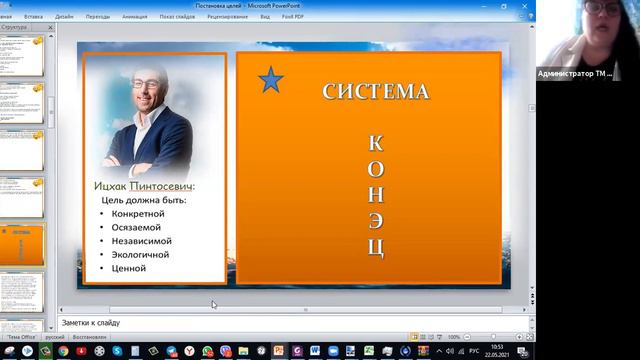The width and height of the screenshot is (640, 360).
Task: Click the Ицхак Пинтосевич name text
Action: (144, 186)
